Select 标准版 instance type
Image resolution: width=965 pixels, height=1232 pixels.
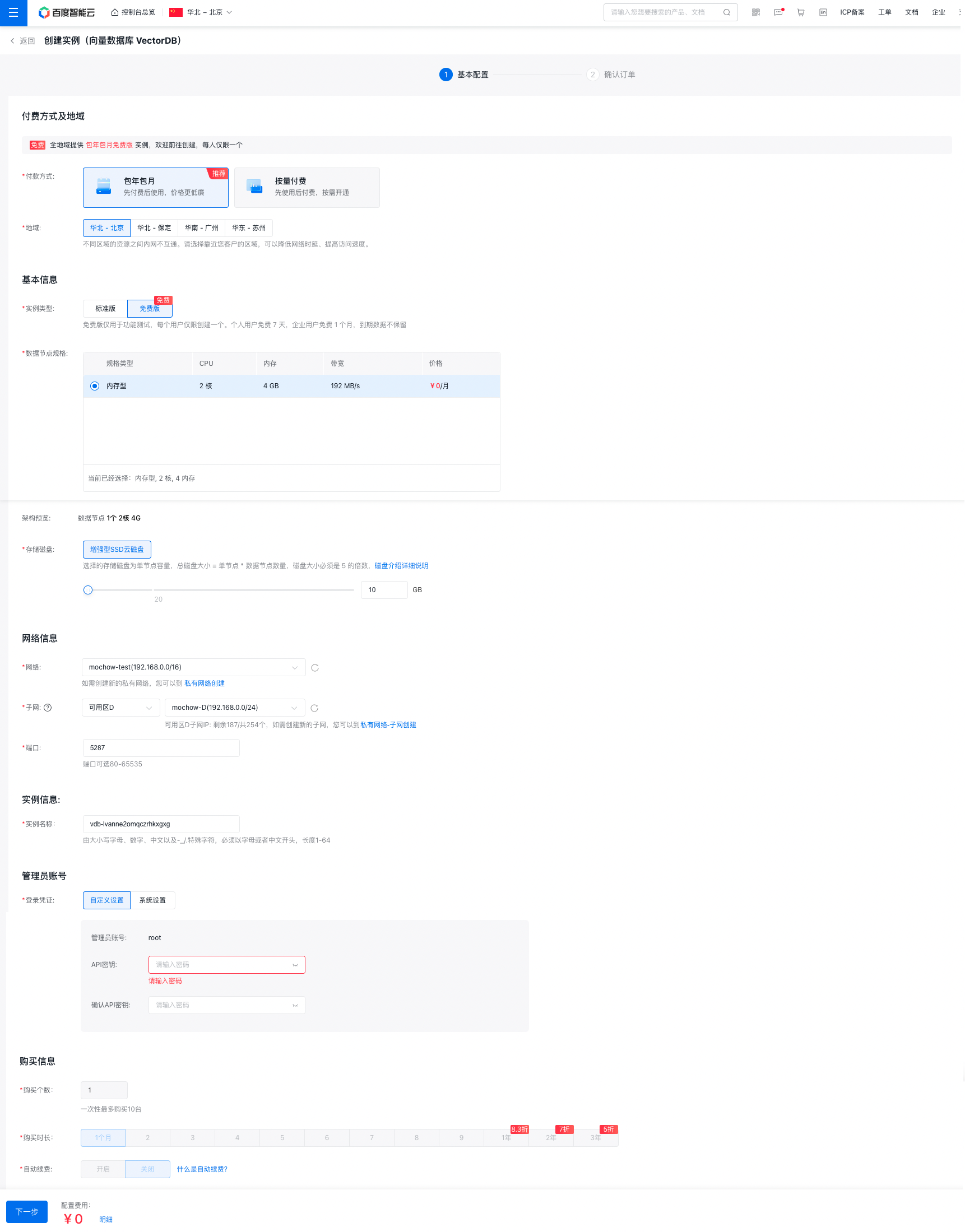tap(105, 309)
